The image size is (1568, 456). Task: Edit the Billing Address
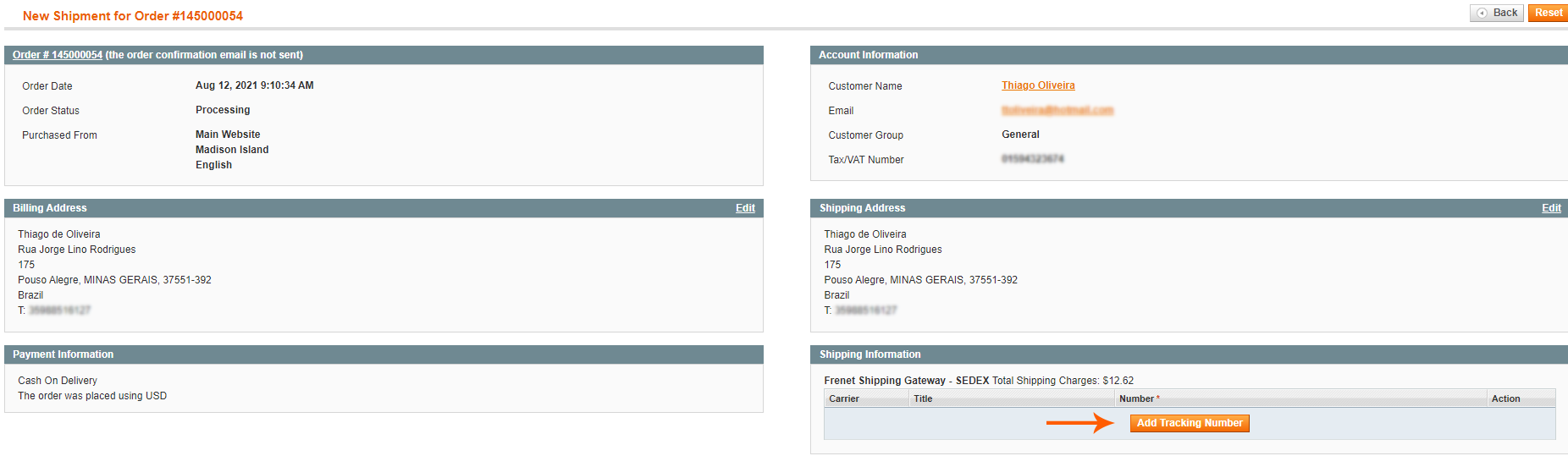[x=745, y=208]
